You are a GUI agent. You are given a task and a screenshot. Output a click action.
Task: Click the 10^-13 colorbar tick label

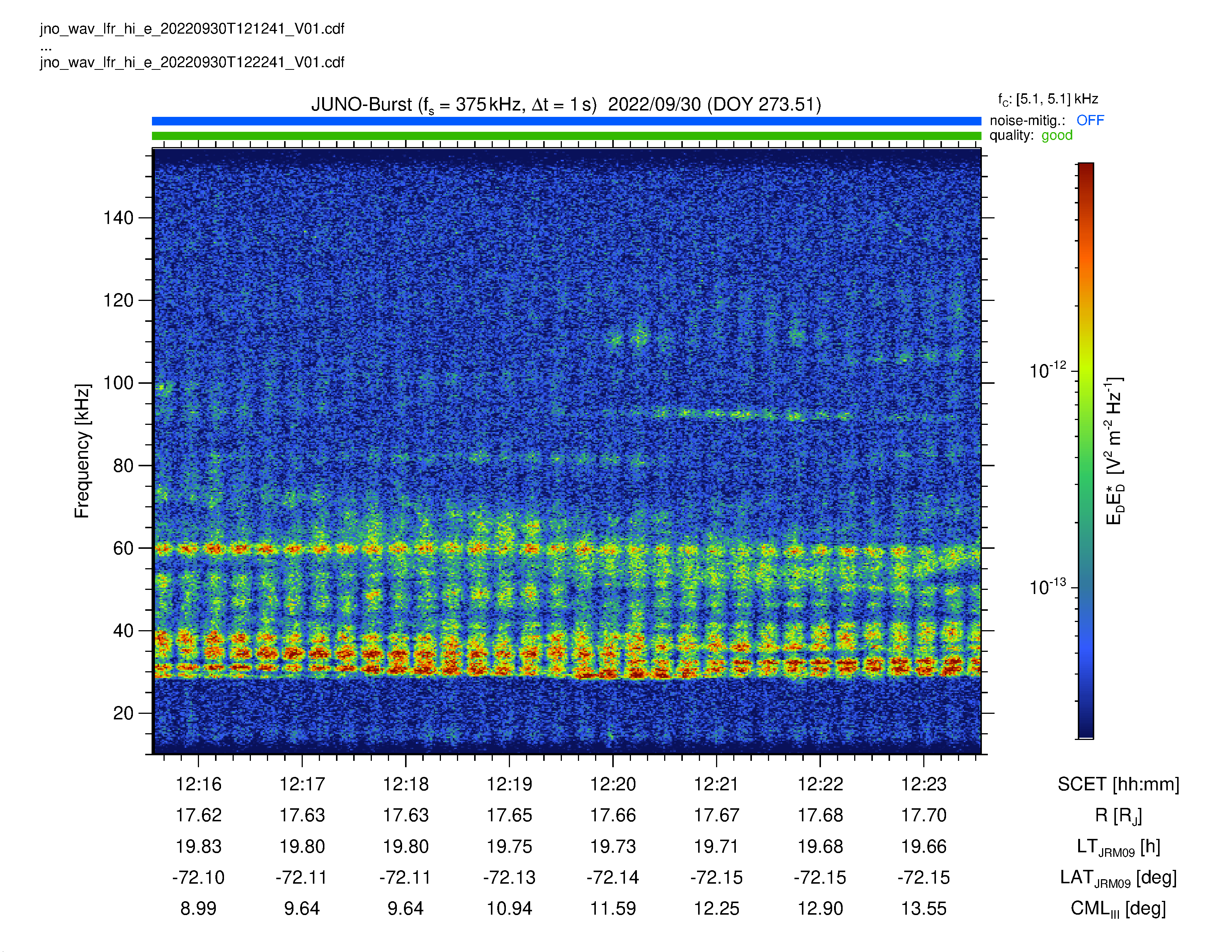[1048, 587]
